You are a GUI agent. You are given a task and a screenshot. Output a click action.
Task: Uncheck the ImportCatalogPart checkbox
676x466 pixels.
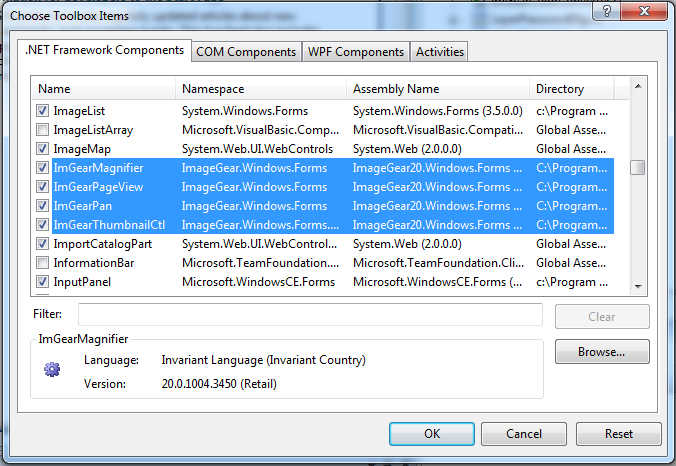pos(42,244)
